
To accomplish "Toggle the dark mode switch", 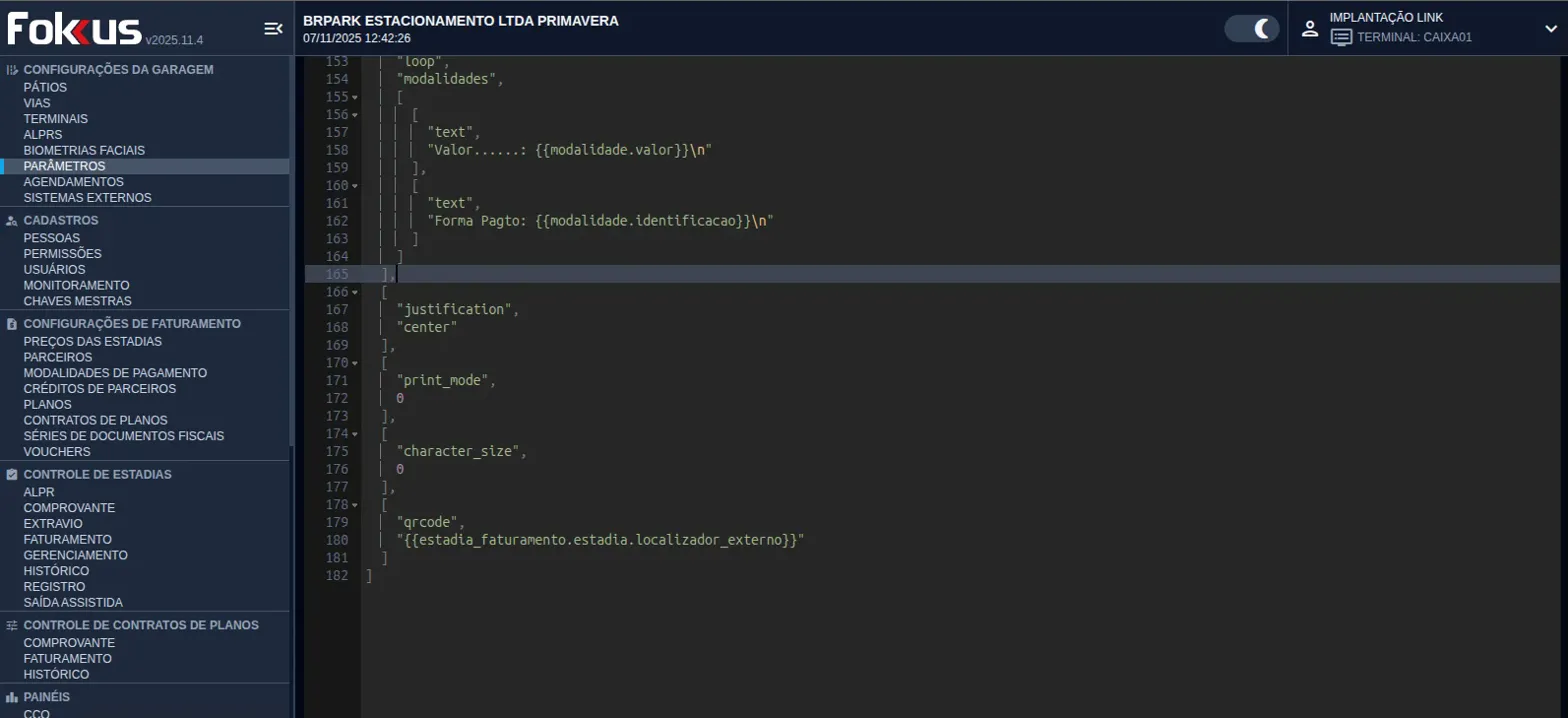I will tap(1252, 29).
